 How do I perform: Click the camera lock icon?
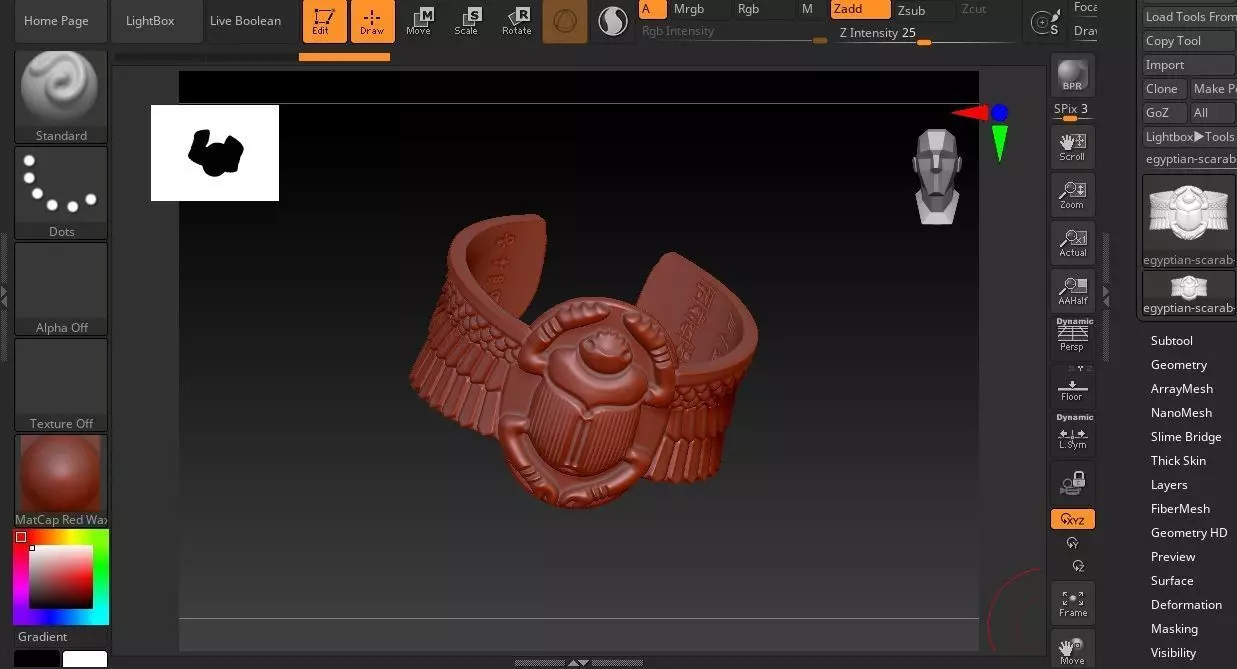click(x=1072, y=484)
